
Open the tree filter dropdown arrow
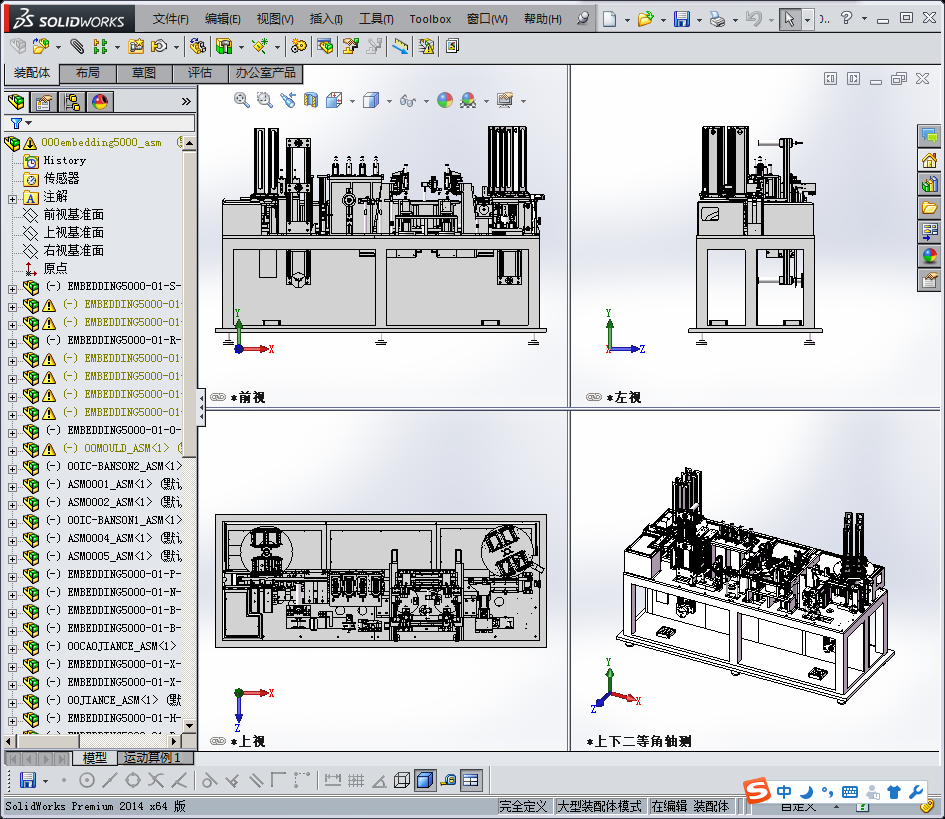click(29, 123)
